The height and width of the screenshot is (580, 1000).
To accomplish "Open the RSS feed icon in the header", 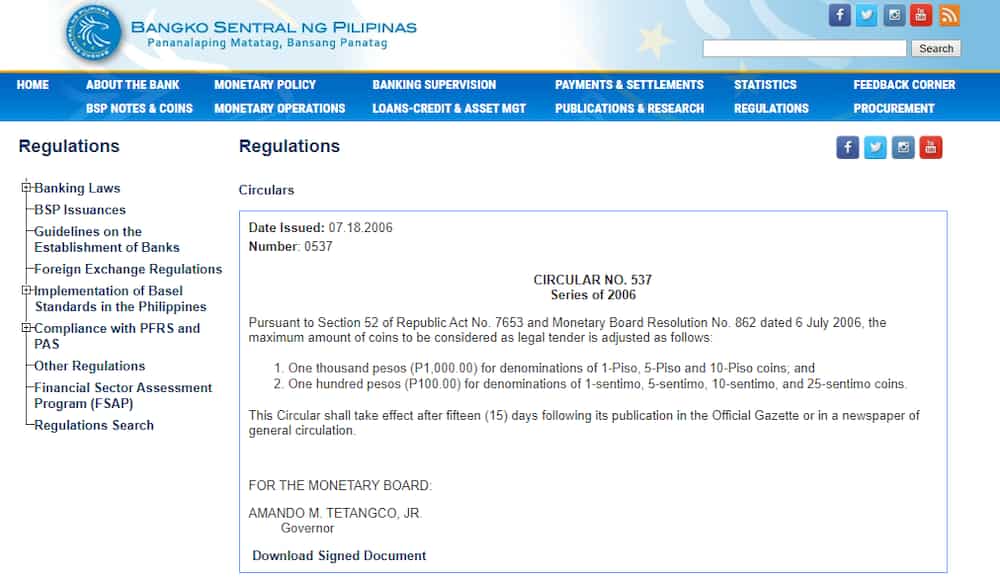I will pyautogui.click(x=949, y=15).
